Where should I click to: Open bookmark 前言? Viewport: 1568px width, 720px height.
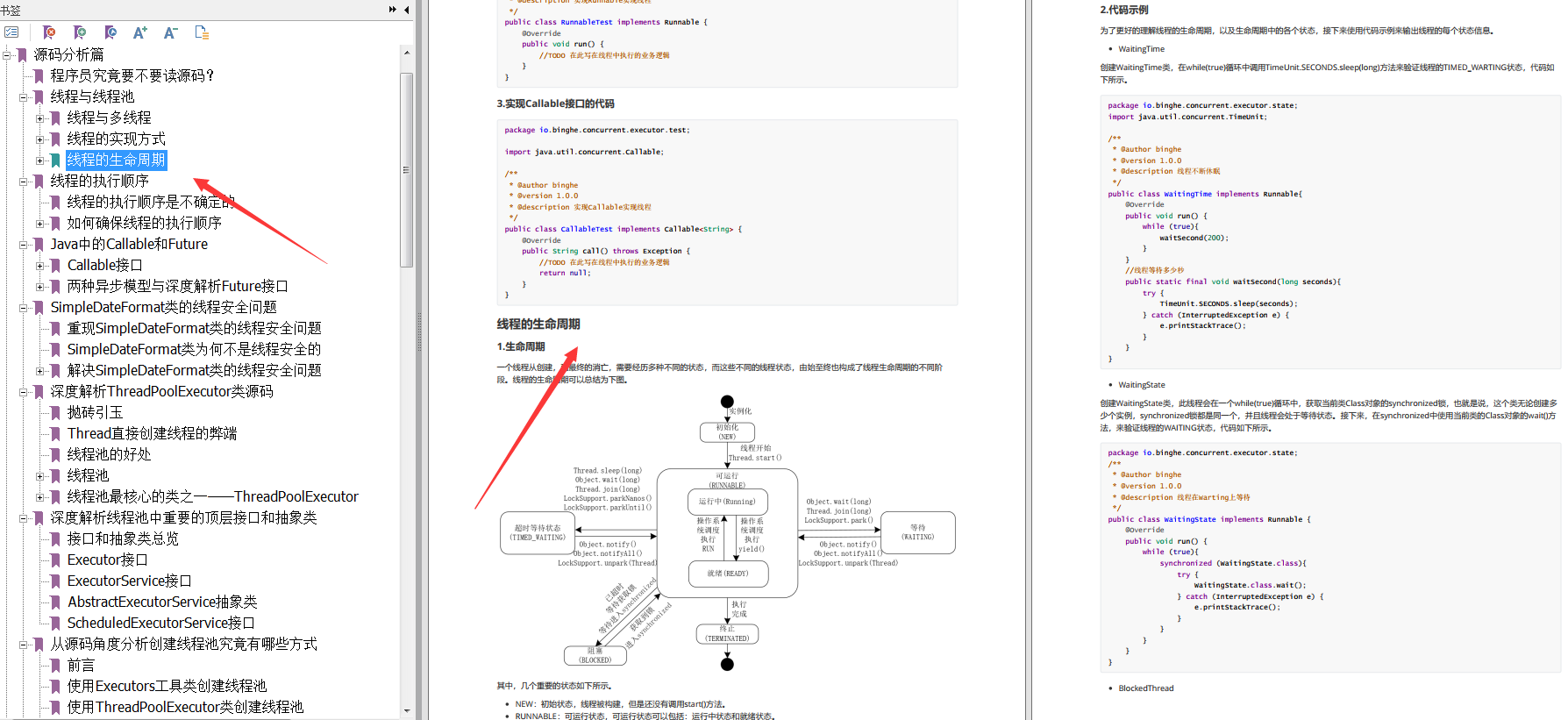coord(81,665)
